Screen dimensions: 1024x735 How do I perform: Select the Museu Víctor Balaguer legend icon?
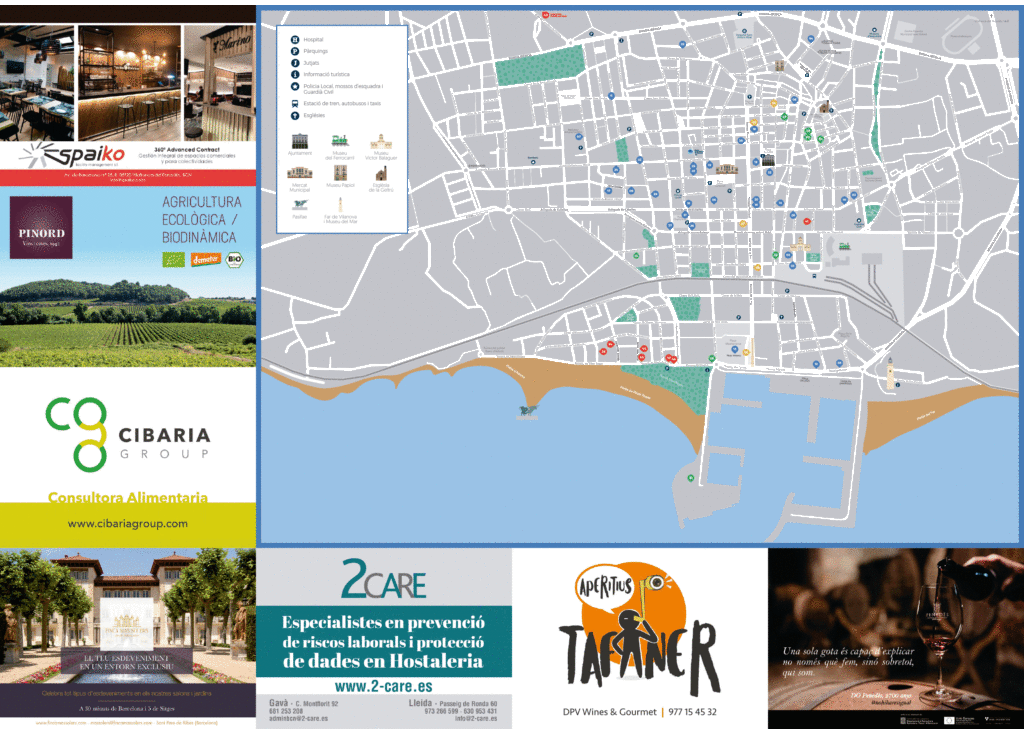coord(381,142)
